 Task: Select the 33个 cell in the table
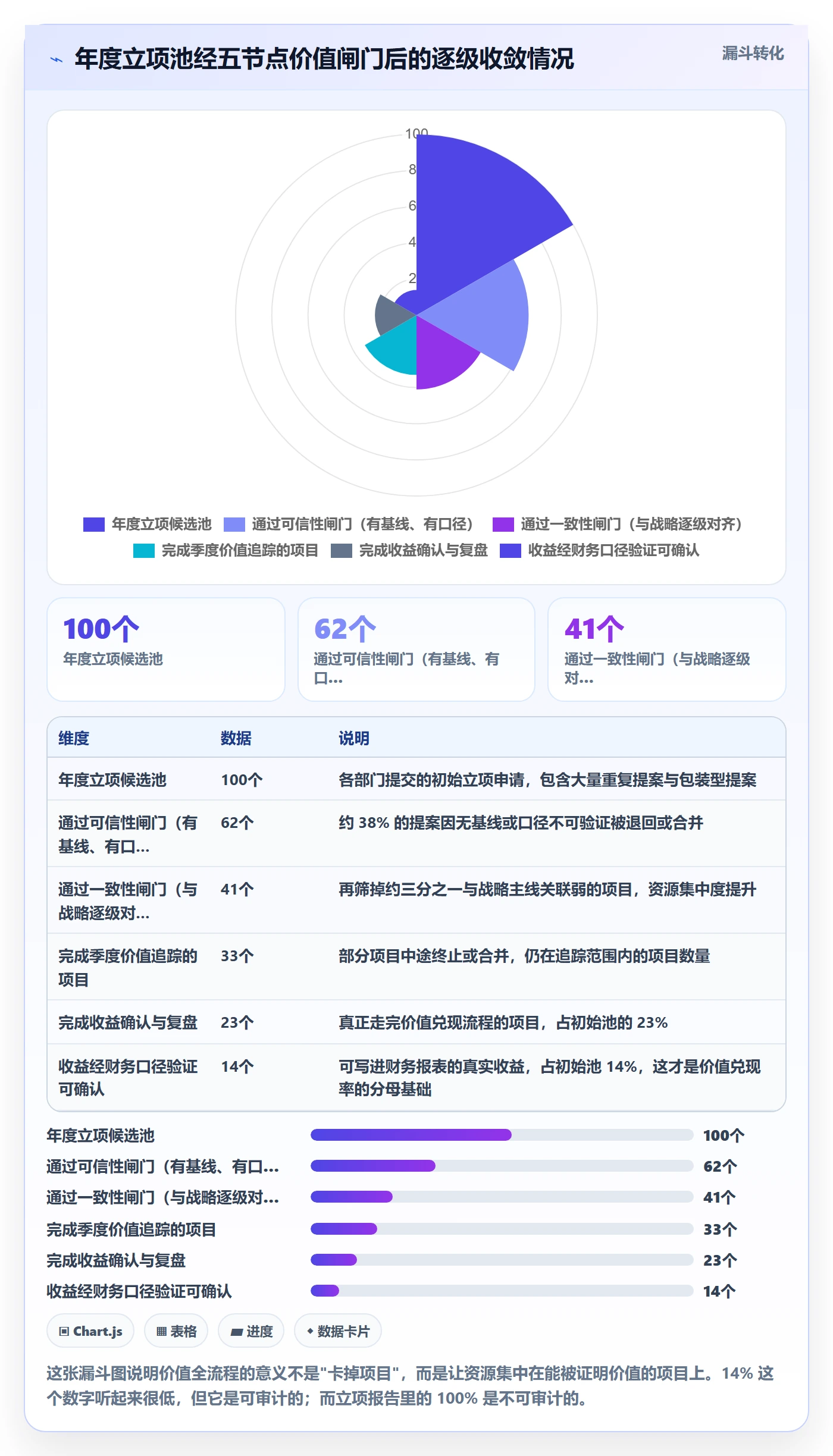pyautogui.click(x=237, y=956)
